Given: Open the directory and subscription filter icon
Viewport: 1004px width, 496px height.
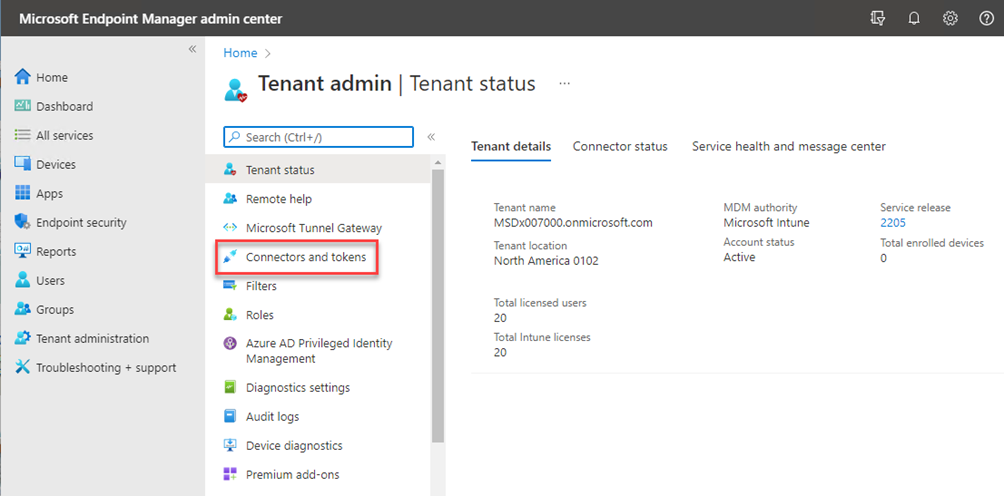Looking at the screenshot, I should [x=878, y=19].
